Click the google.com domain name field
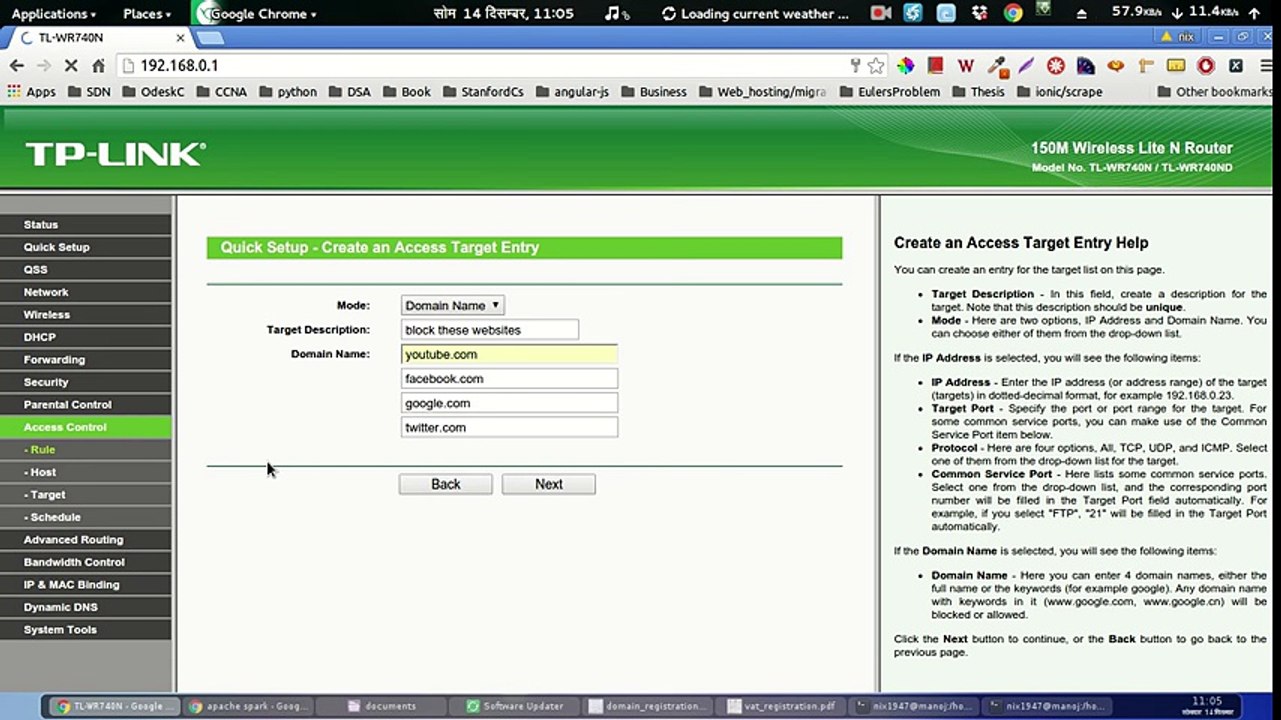Screen dimensions: 1281x720 pos(509,403)
